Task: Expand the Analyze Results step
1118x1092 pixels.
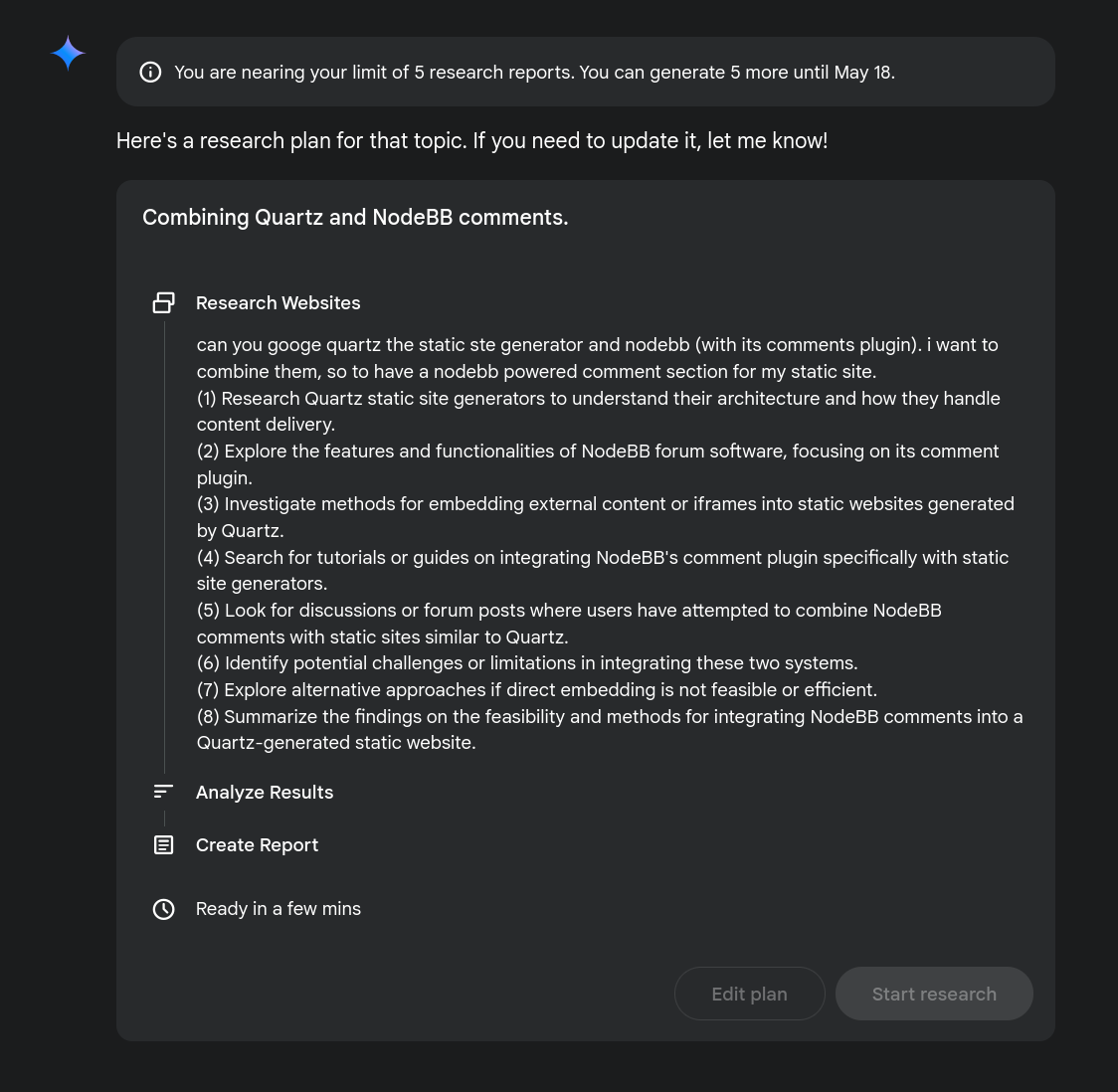Action: [x=265, y=793]
